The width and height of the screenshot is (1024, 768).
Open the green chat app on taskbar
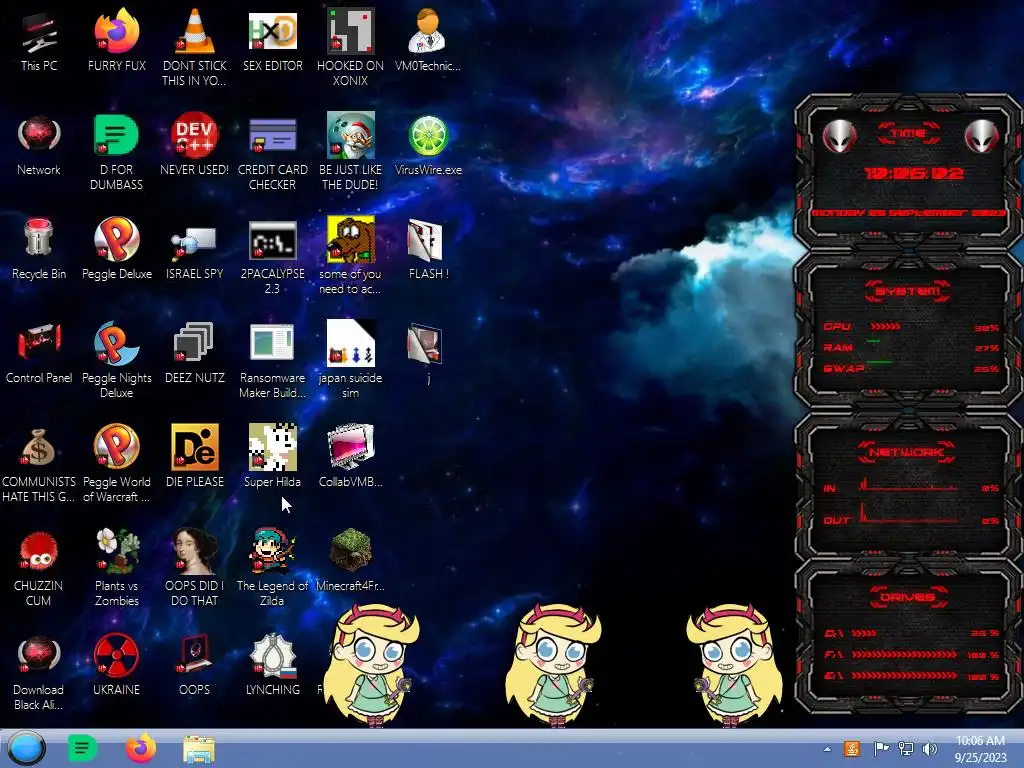82,748
